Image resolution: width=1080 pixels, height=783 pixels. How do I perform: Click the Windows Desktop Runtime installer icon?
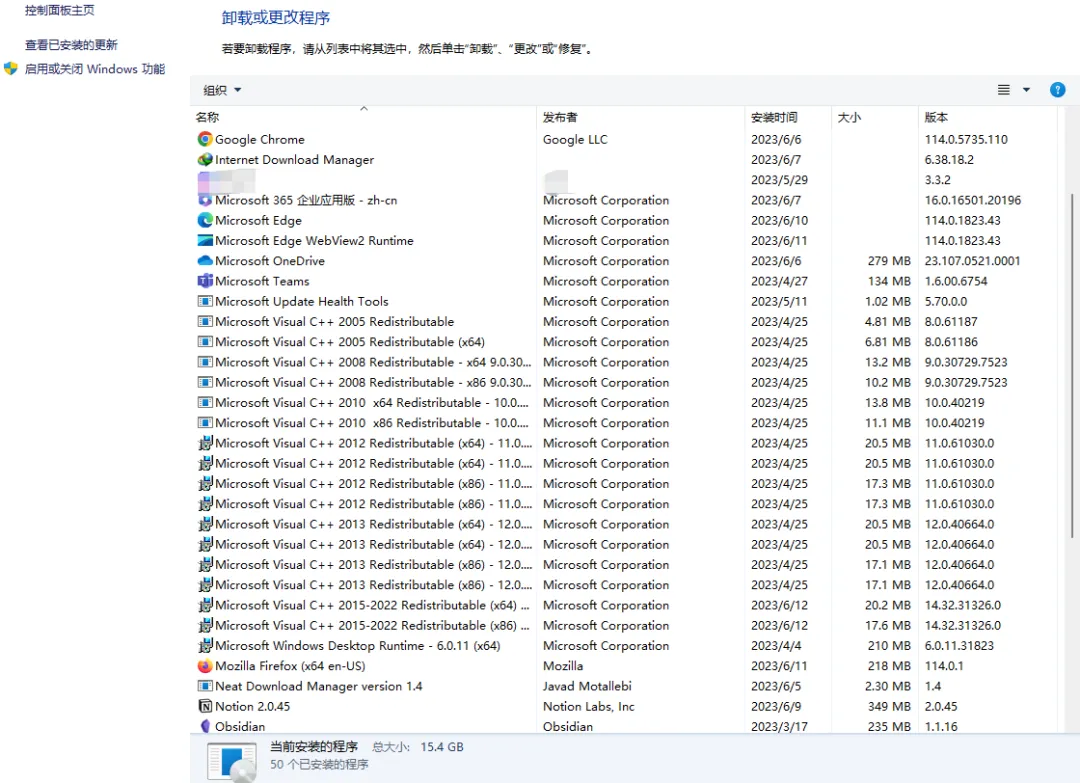(205, 646)
